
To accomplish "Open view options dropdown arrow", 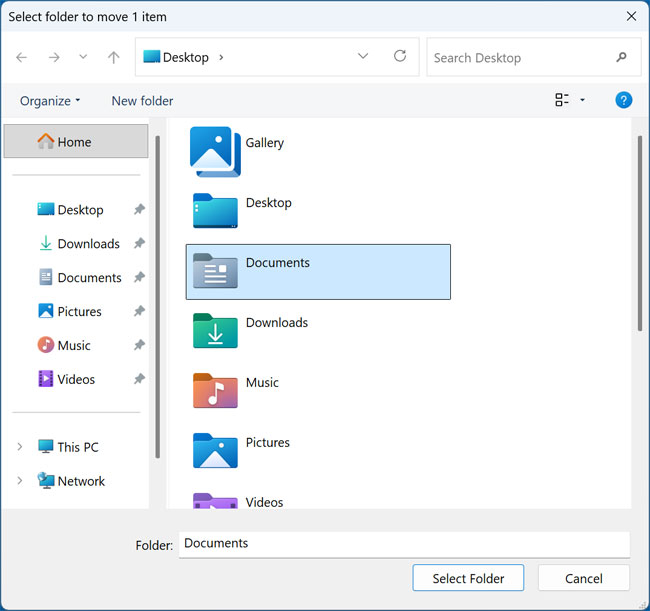I will tap(582, 100).
